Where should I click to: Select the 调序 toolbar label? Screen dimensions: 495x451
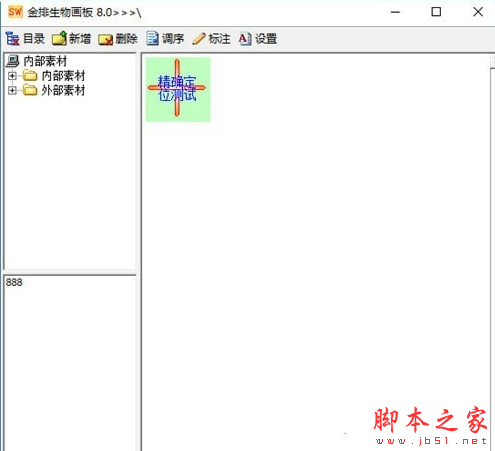coord(173,39)
